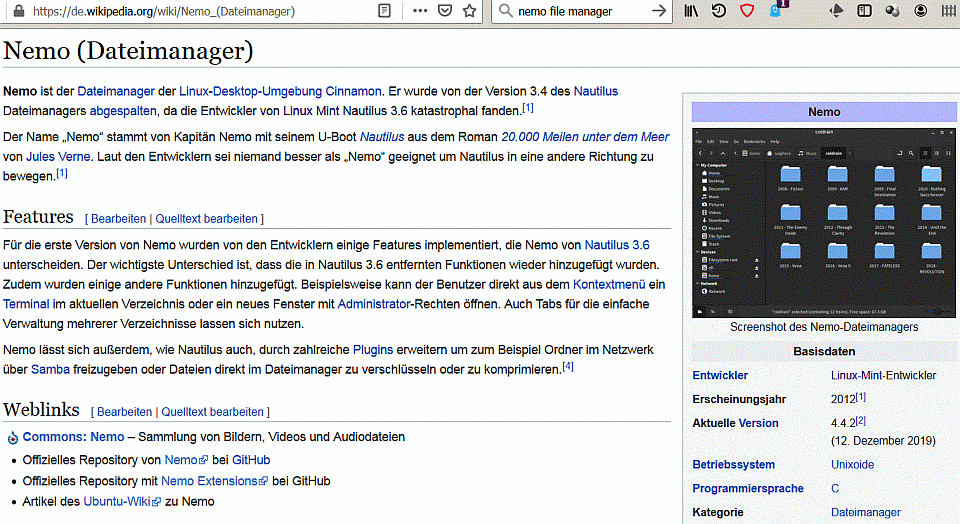This screenshot has width=960, height=524.
Task: Open the C programming language link
Action: pos(835,488)
